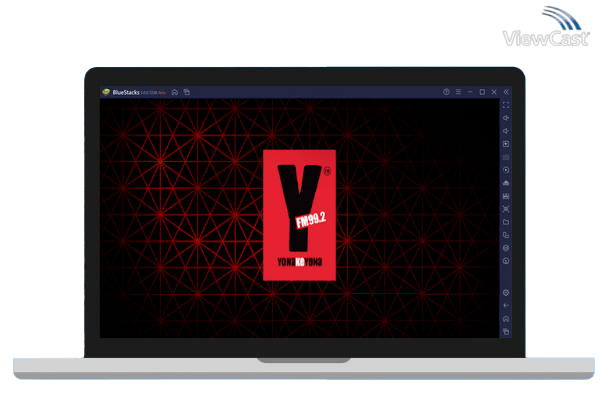Click the hexagonal cube icon in side toolbar
Screen dimensions: 602x414
point(506,248)
